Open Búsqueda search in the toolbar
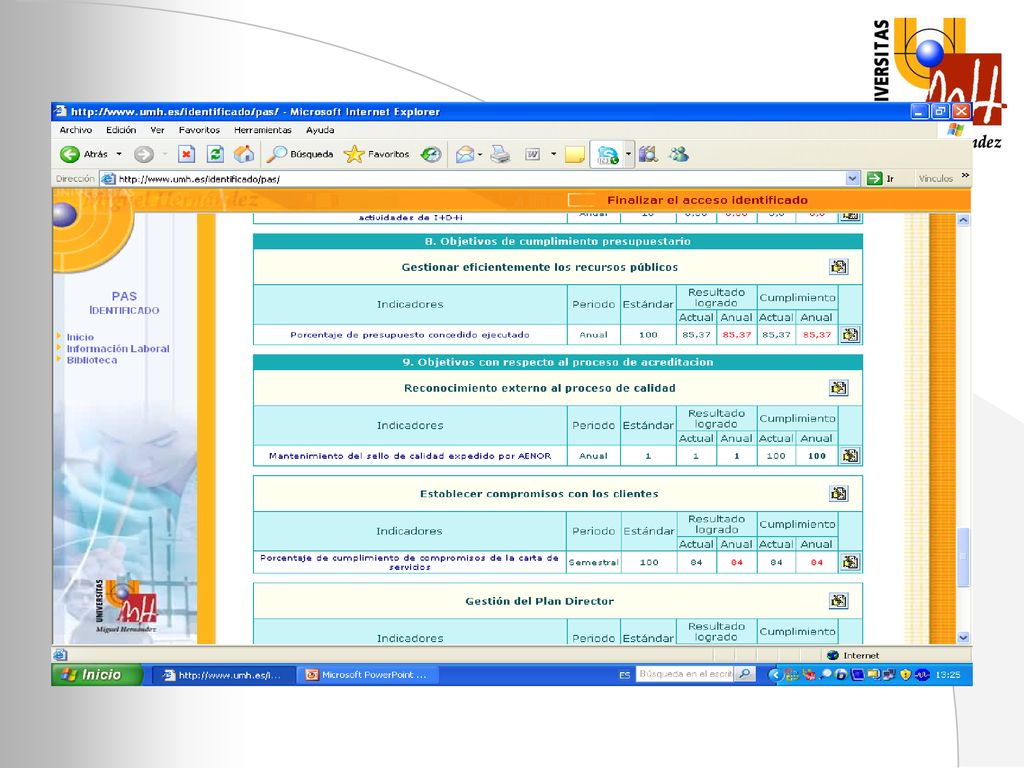The image size is (1024, 768). 300,154
